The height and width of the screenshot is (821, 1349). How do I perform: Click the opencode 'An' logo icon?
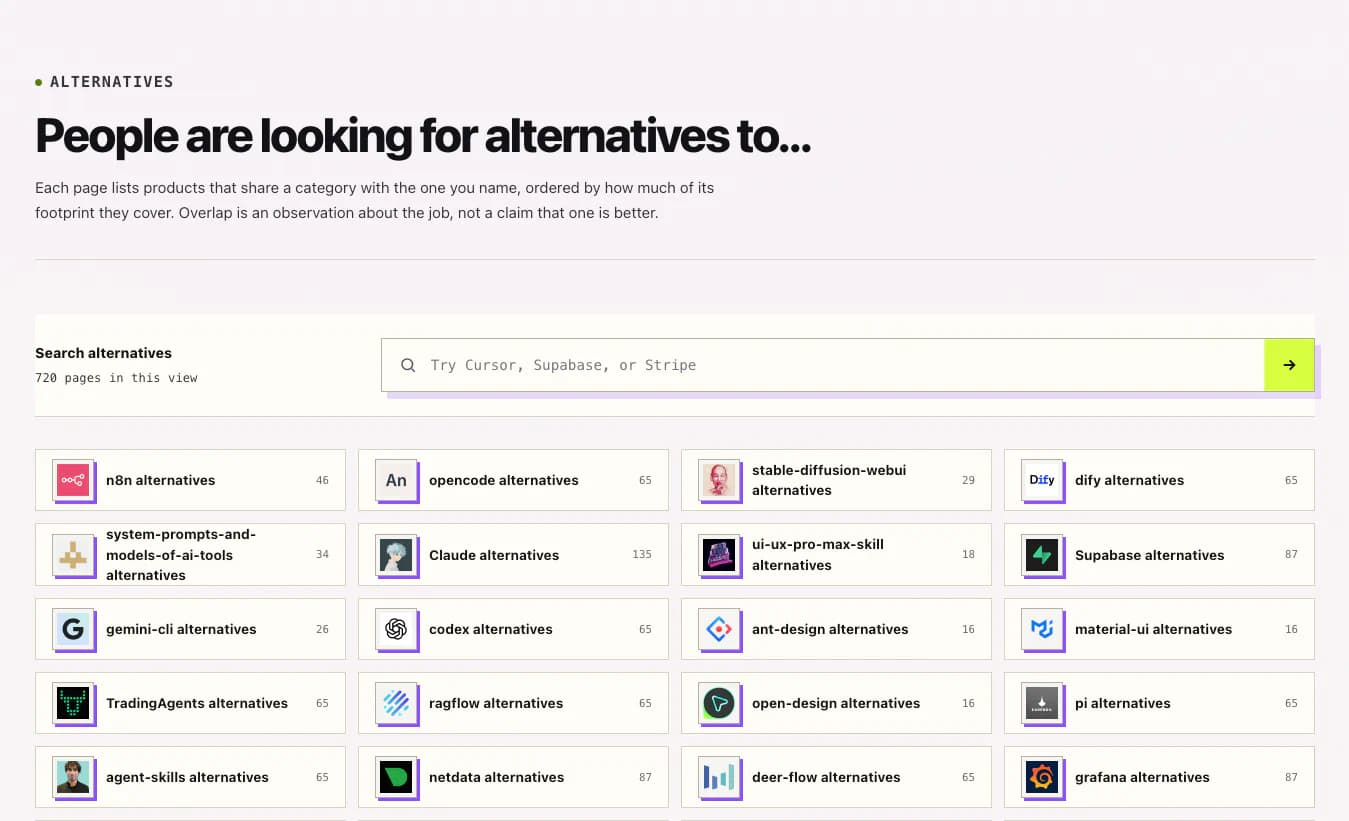click(396, 480)
